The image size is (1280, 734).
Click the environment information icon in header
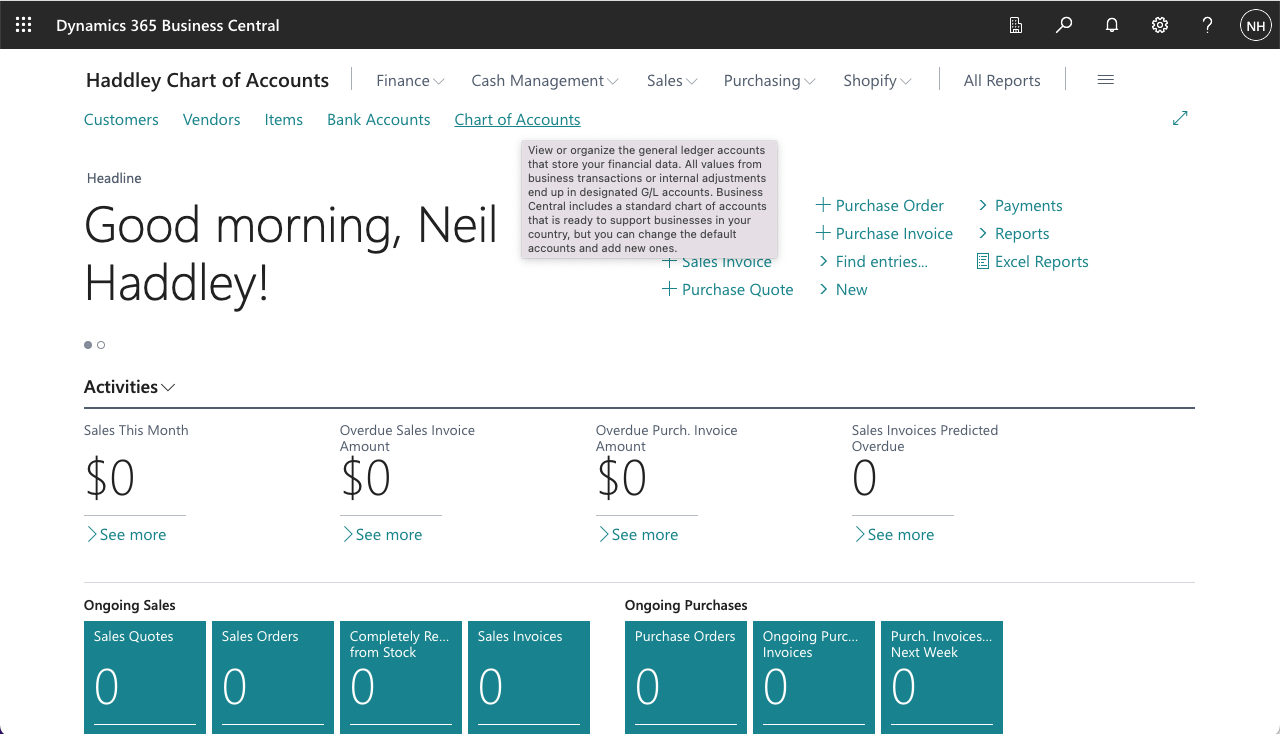click(1016, 25)
